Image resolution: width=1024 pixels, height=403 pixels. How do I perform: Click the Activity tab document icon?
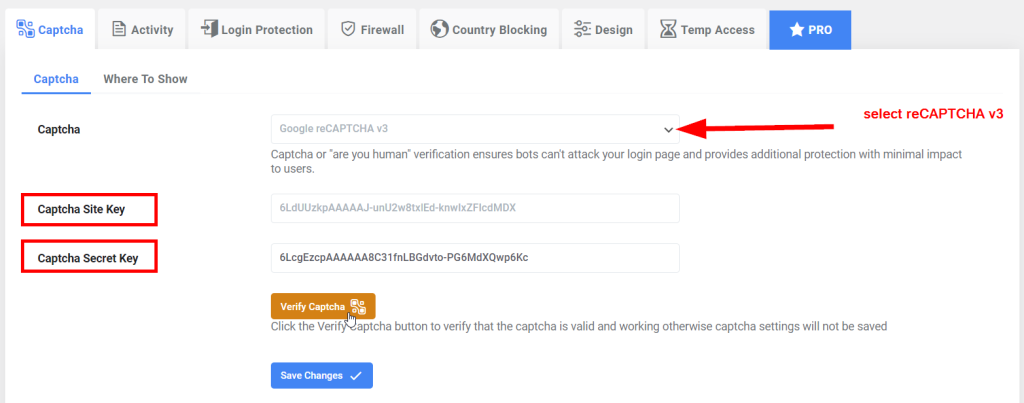(x=119, y=29)
